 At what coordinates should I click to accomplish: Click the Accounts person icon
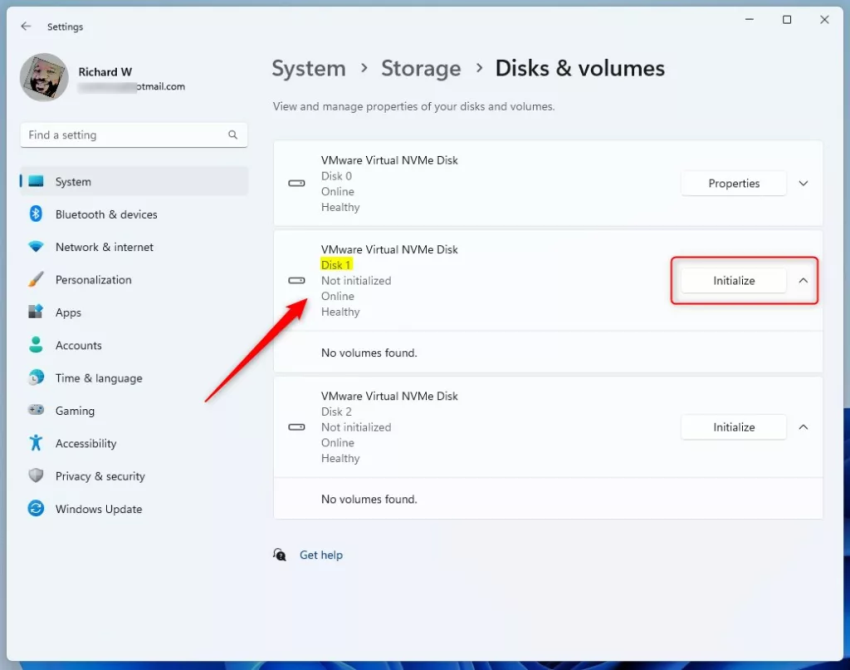click(x=36, y=345)
